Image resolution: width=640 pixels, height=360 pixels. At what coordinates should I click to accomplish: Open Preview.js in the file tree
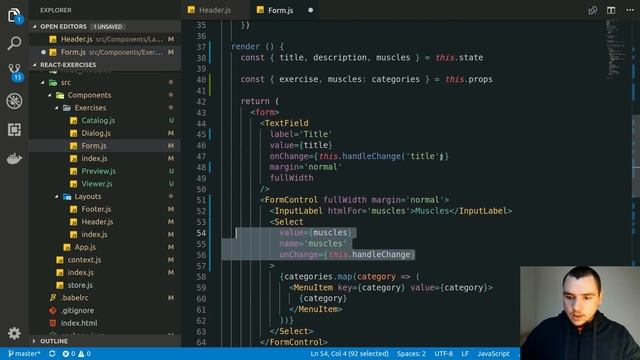click(98, 171)
